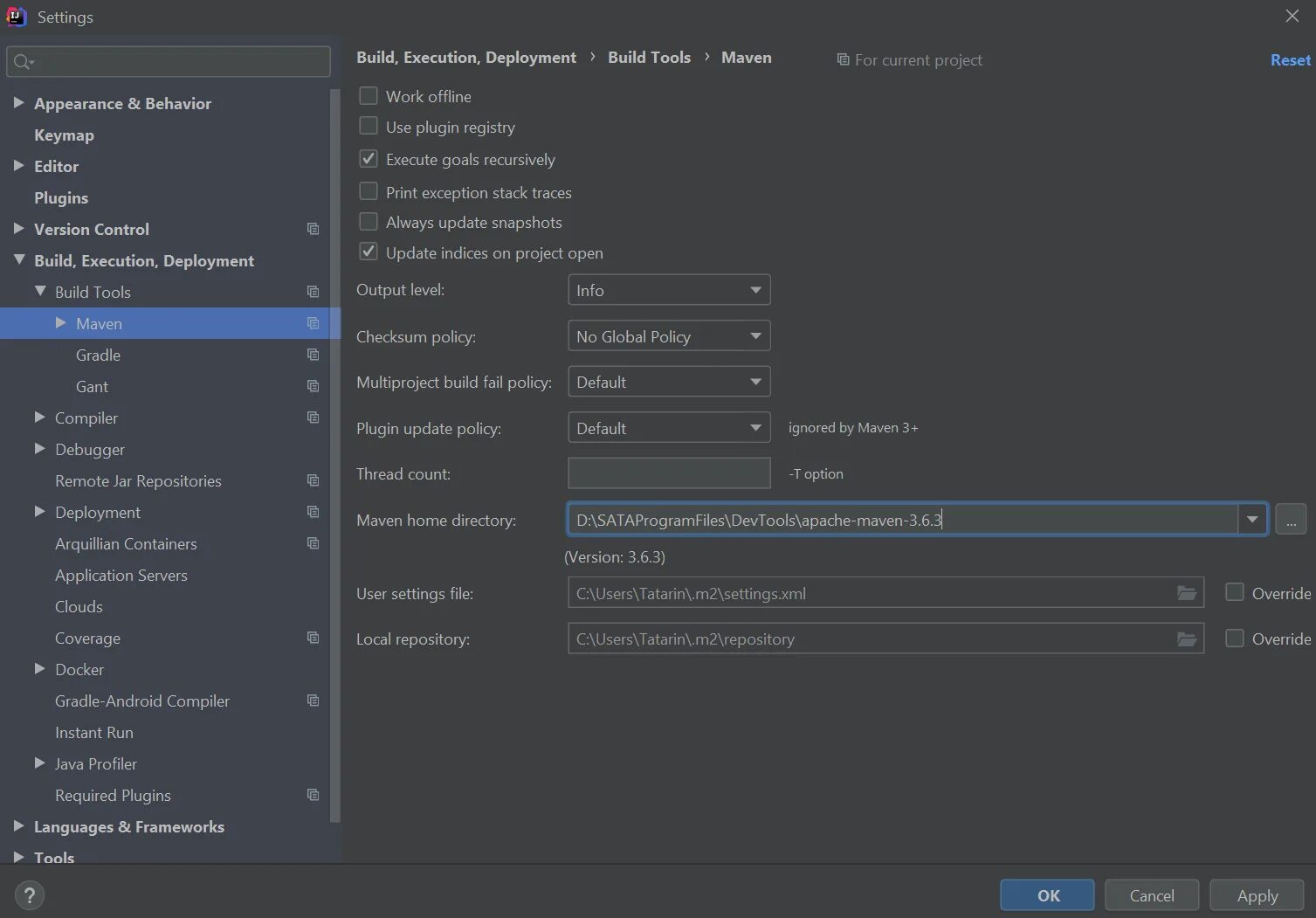Expand the Version Control section
This screenshot has height=918, width=1316.
pos(18,229)
